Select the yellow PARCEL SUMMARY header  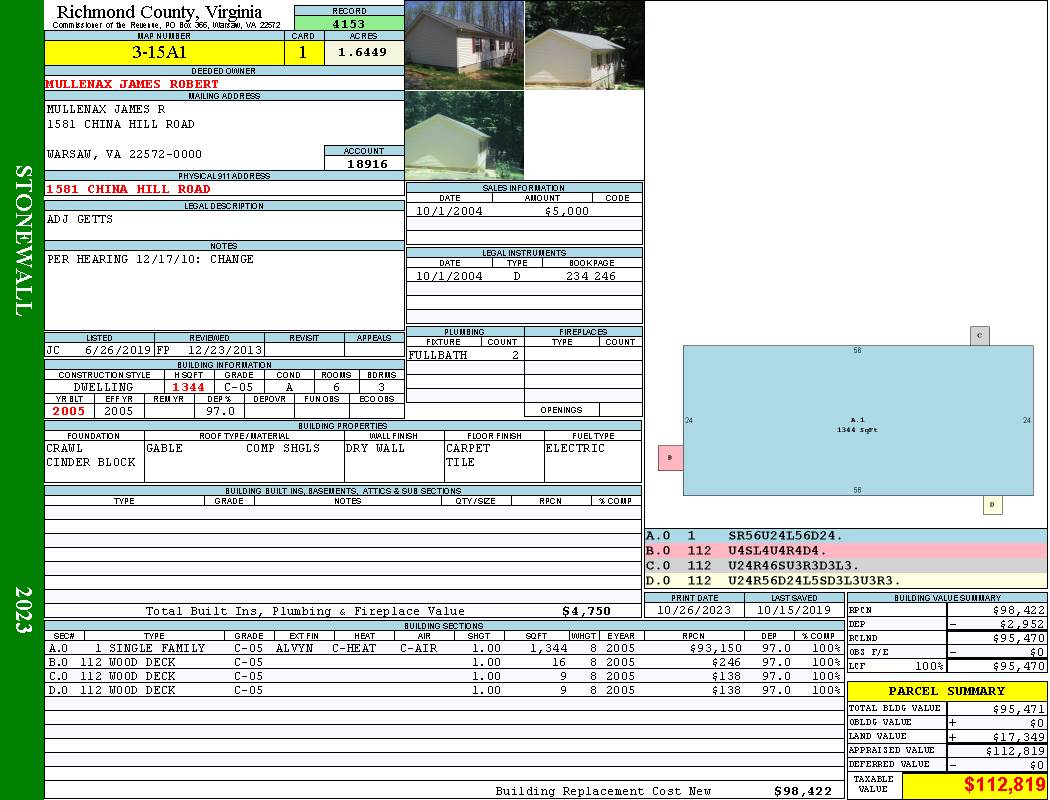[947, 691]
